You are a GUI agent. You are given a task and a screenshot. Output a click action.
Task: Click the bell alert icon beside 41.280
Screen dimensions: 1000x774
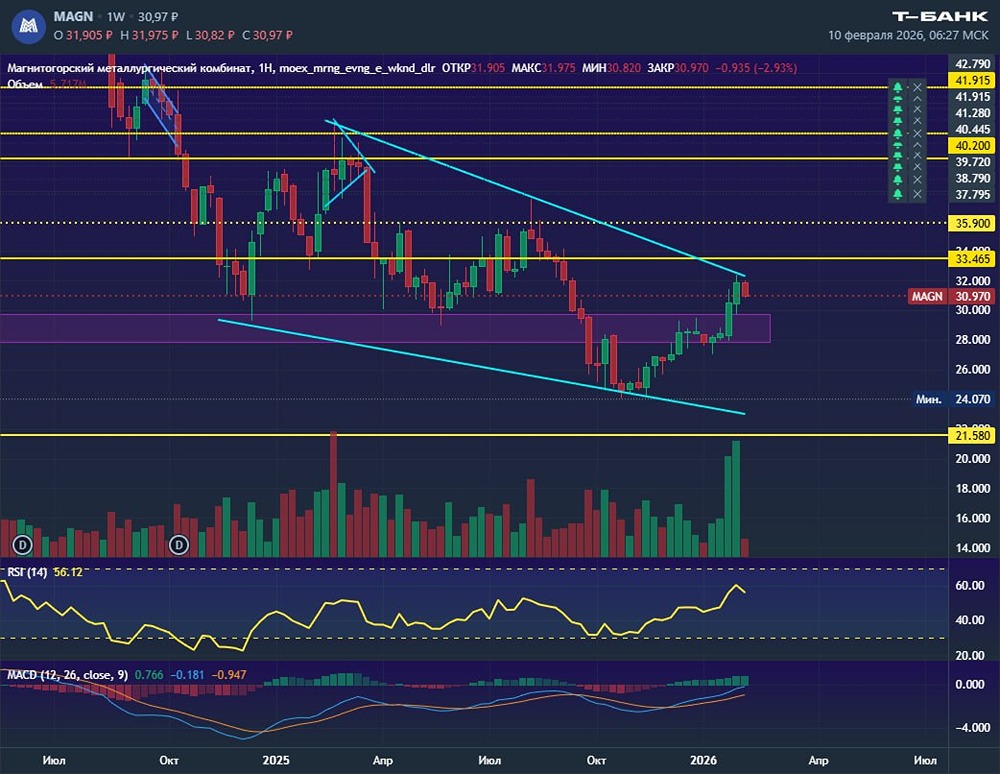coord(897,109)
